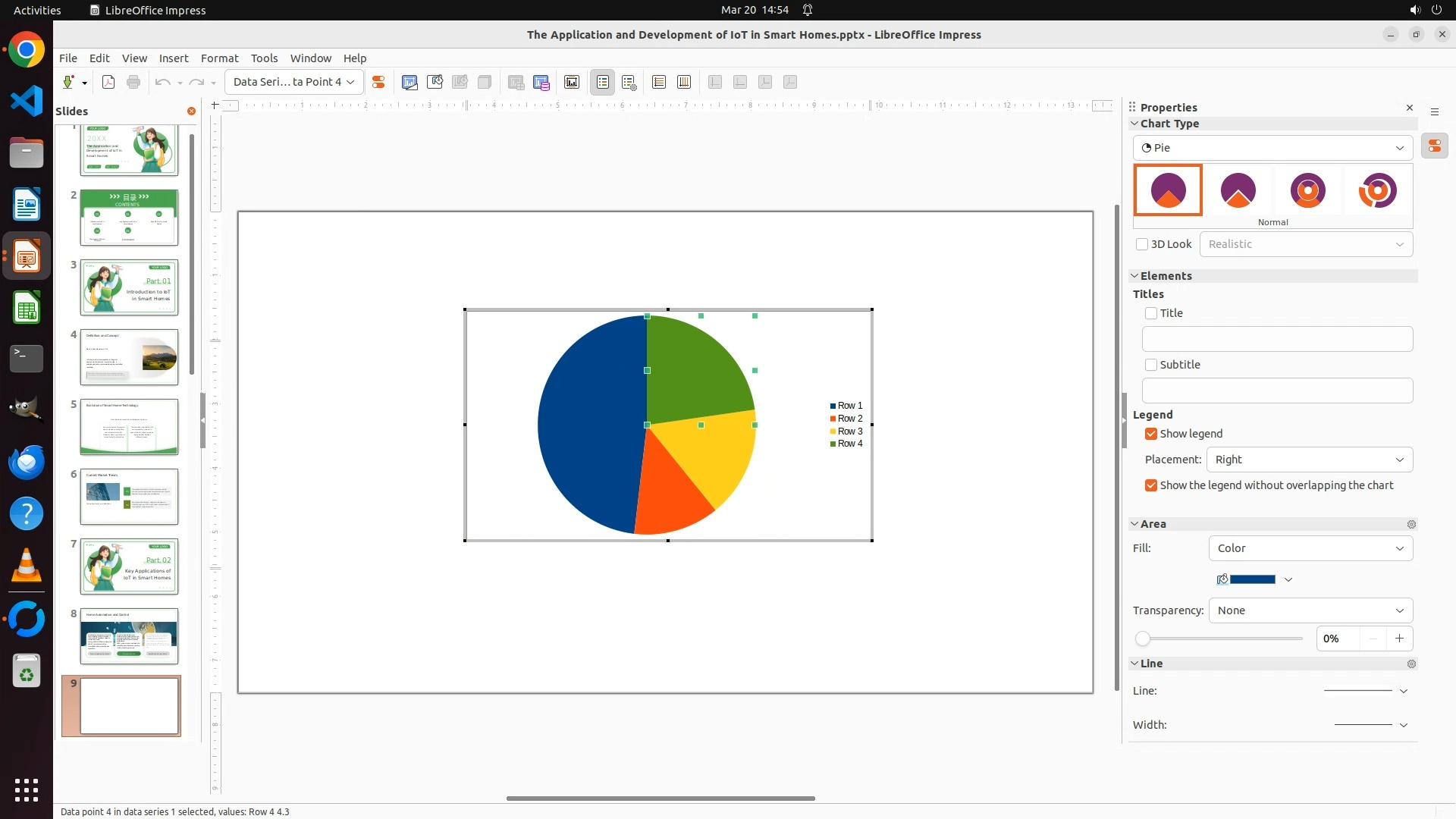
Task: Open the Pie chart type dropdown
Action: 1272,148
